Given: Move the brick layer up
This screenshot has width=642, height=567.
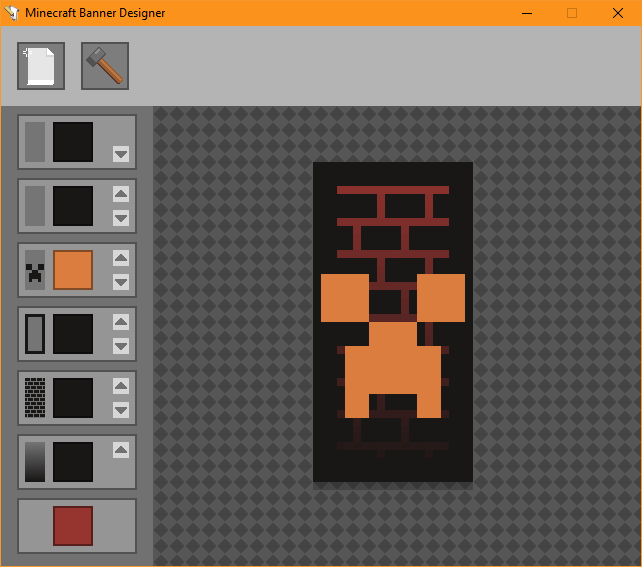Looking at the screenshot, I should [x=121, y=386].
